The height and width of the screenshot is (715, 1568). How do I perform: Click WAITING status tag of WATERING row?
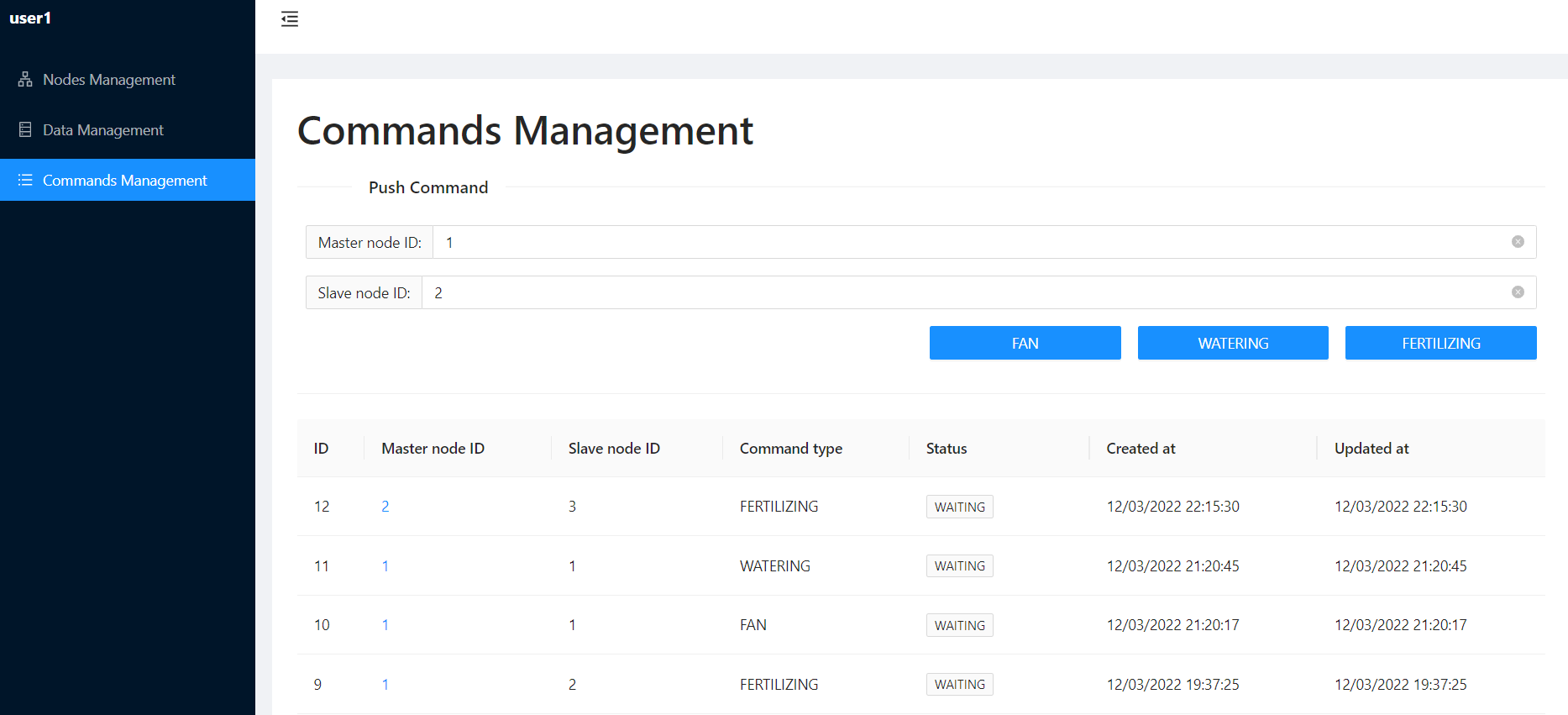coord(960,566)
